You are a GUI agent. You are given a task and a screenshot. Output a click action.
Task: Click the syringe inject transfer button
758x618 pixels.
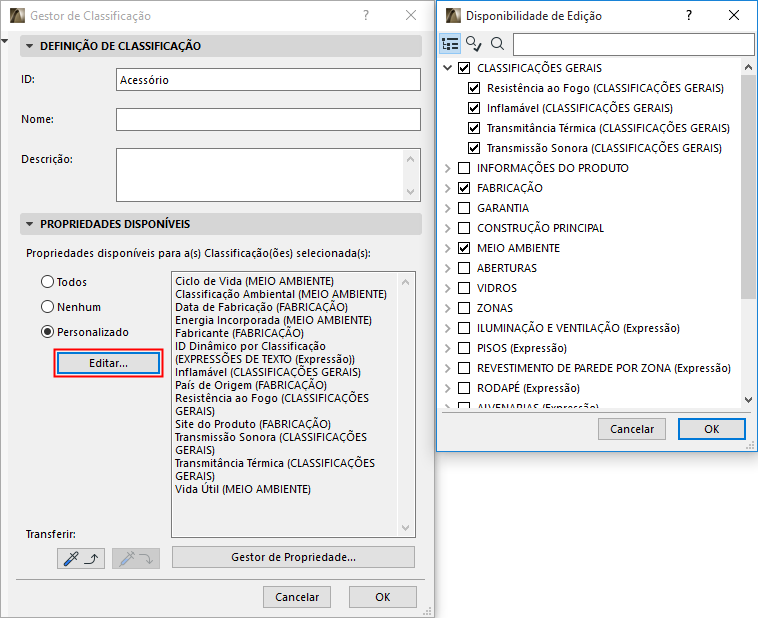(x=136, y=559)
